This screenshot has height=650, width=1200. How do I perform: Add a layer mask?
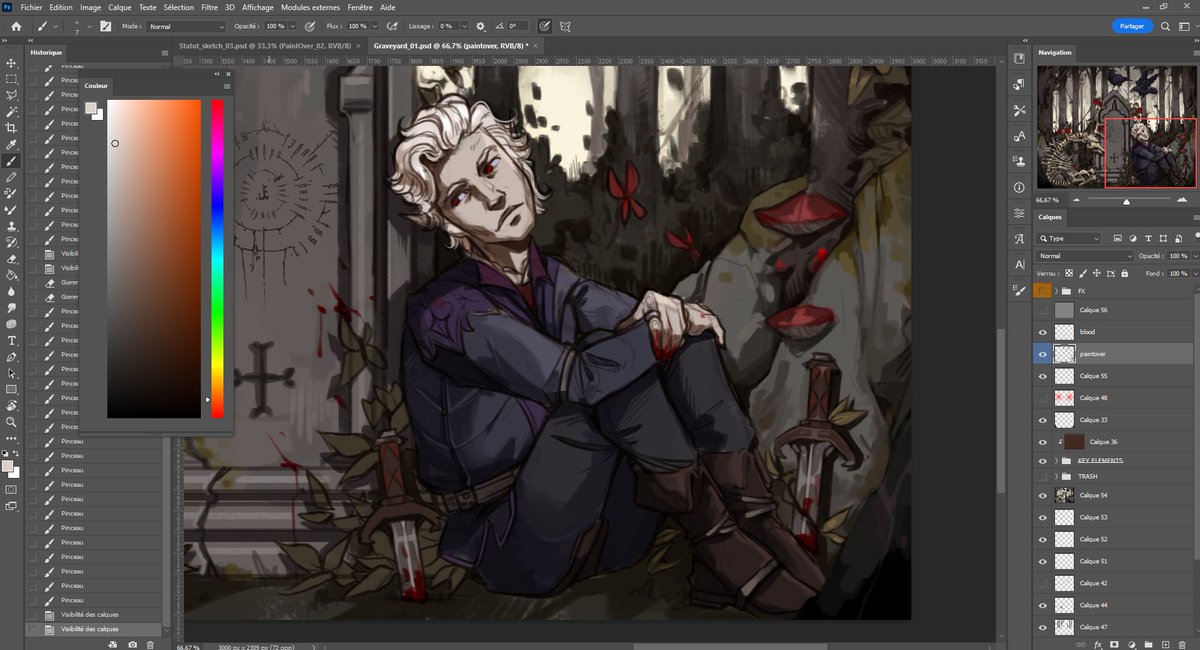[x=1114, y=644]
